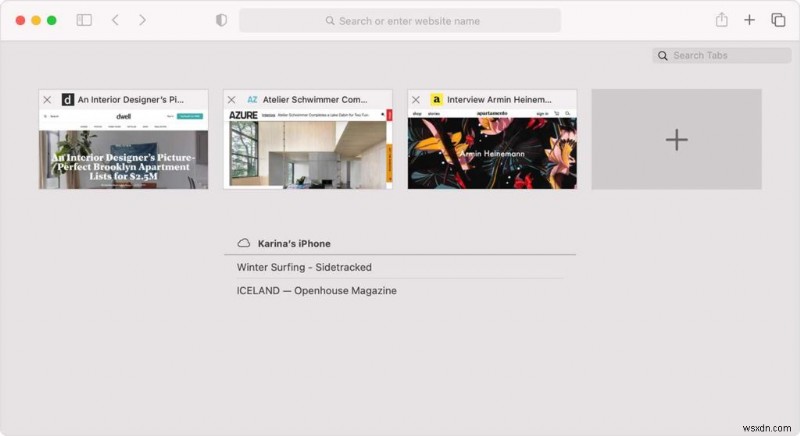
Task: Click the Karina's iPhone heading
Action: tap(294, 244)
